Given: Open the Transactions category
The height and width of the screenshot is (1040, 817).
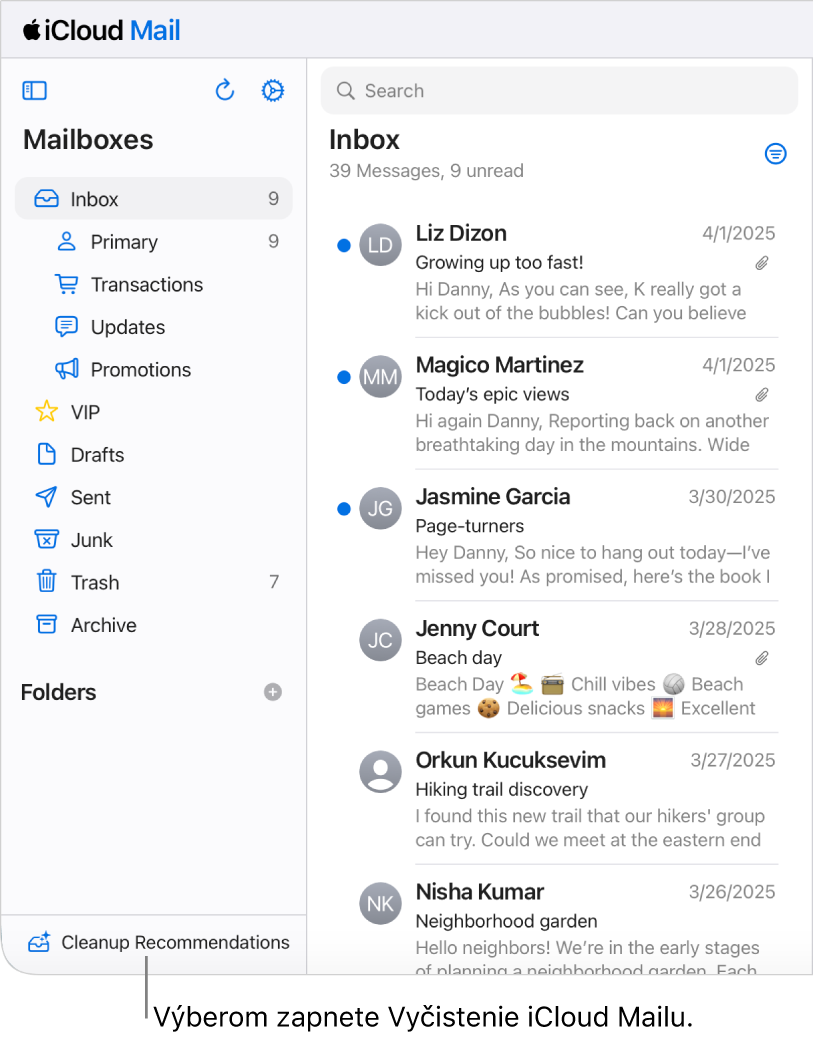Looking at the screenshot, I should coord(154,285).
